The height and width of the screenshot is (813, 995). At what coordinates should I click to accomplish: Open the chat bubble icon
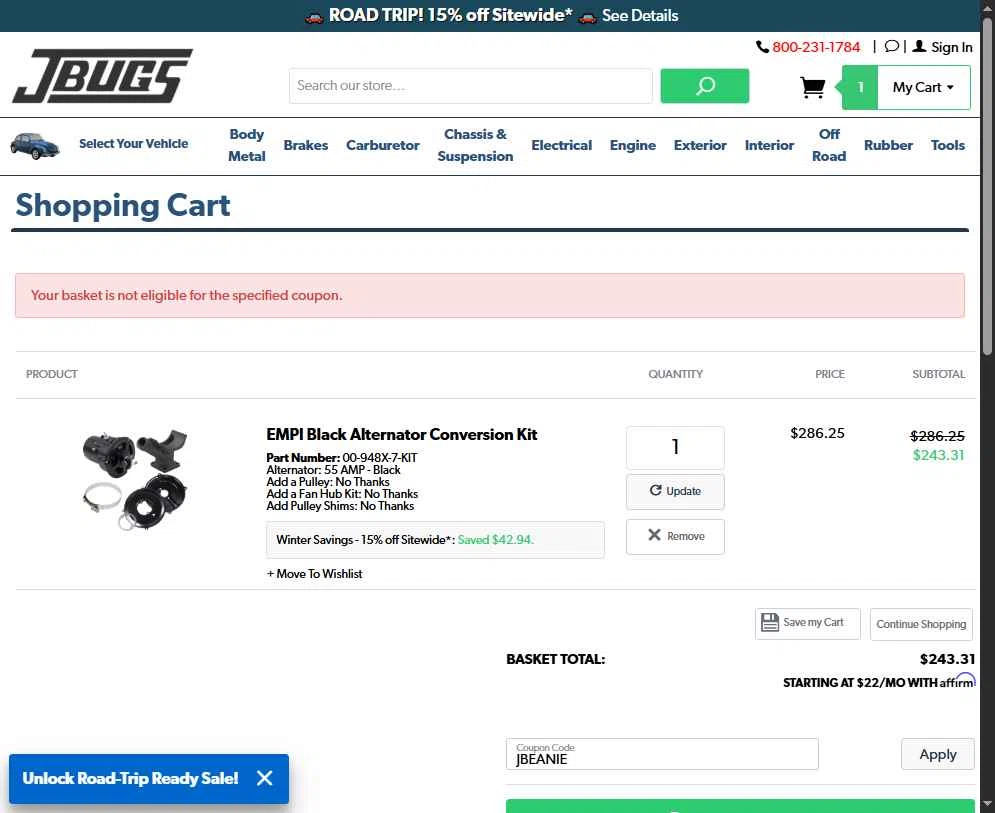(892, 46)
